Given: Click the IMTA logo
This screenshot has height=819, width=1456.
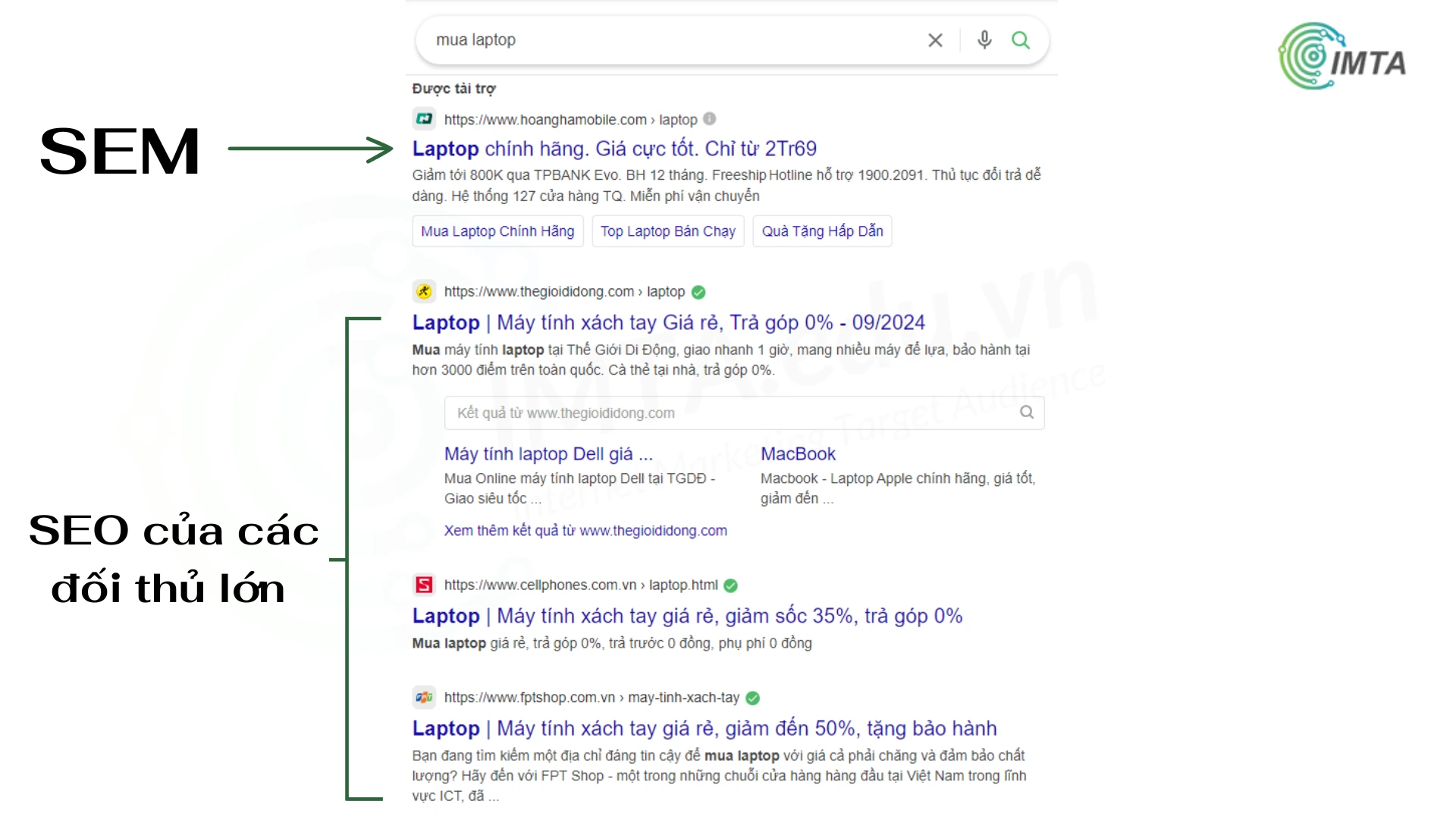Looking at the screenshot, I should coord(1342,56).
